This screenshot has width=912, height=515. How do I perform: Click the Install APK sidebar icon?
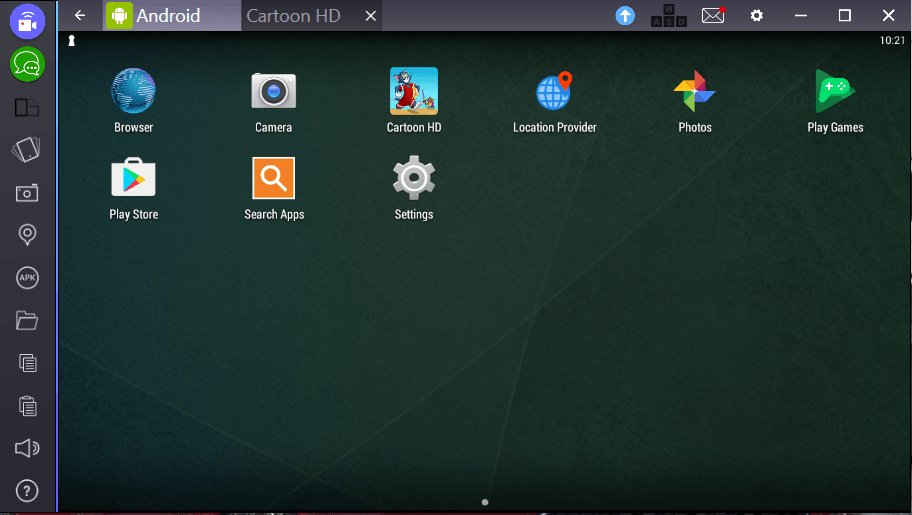tap(27, 278)
